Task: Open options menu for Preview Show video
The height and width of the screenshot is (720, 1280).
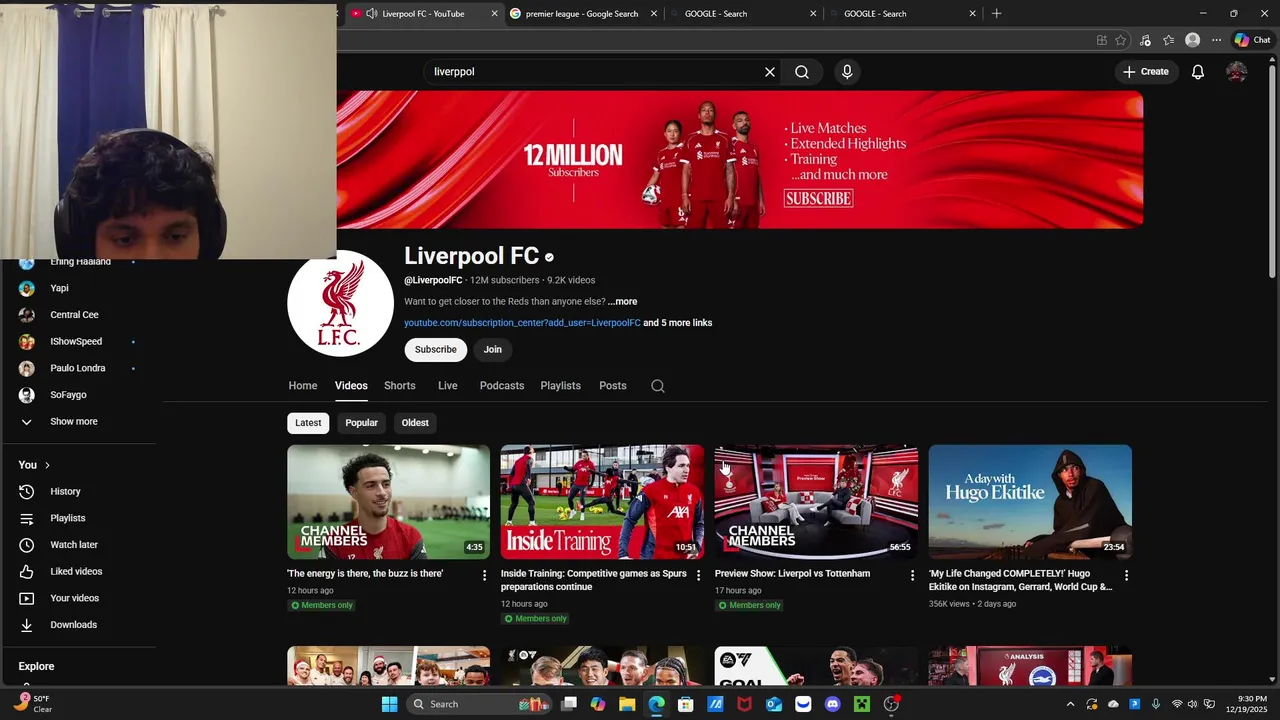Action: coord(912,575)
